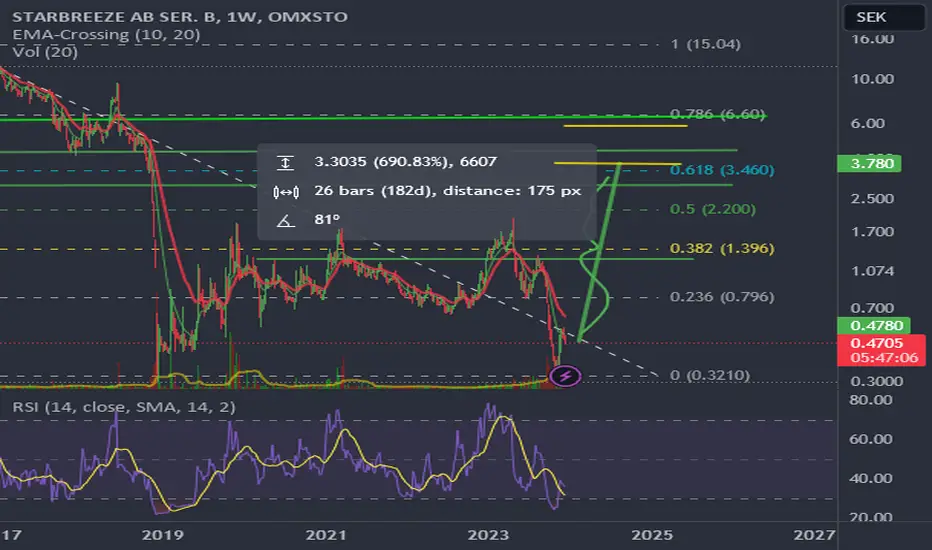Click the 2025 label on time axis
This screenshot has width=932, height=550.
point(652,535)
